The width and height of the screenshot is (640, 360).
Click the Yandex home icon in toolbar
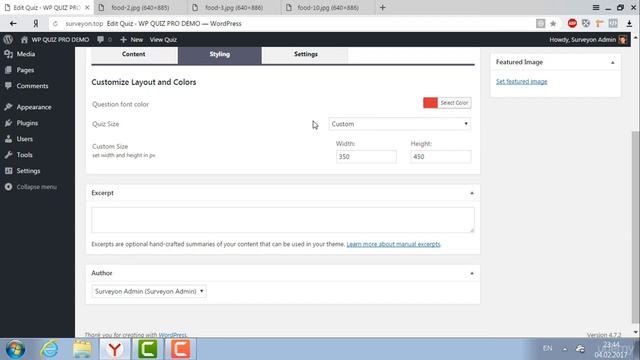[36, 24]
